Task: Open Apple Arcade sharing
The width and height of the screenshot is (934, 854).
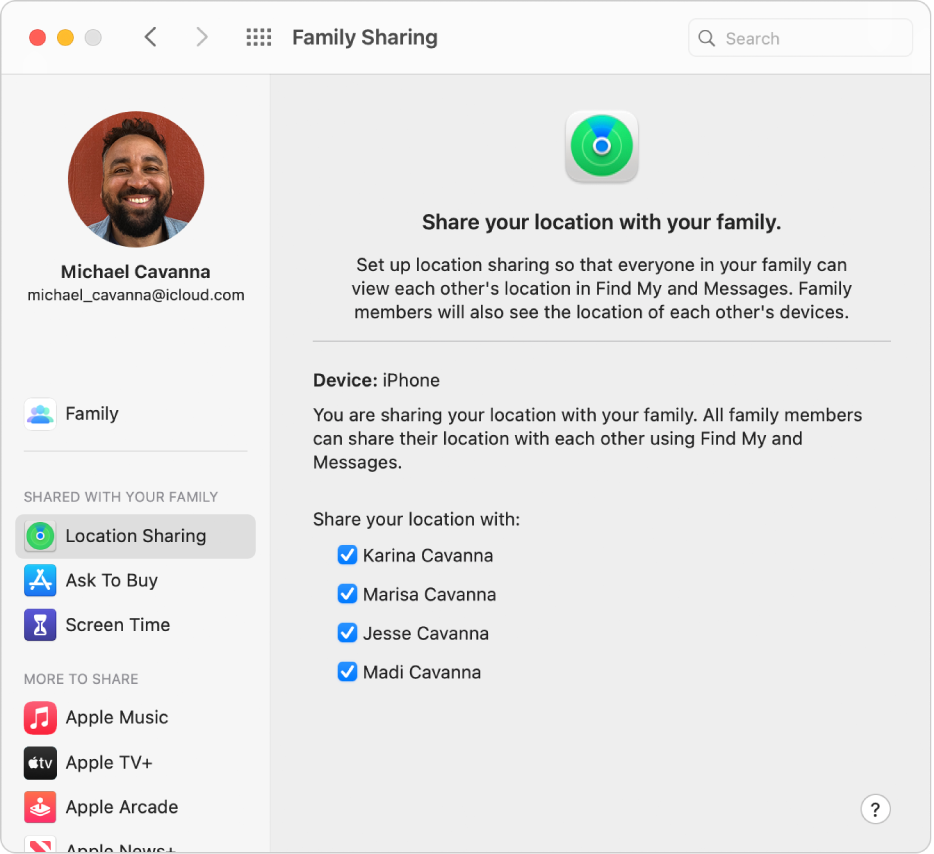Action: click(136, 808)
